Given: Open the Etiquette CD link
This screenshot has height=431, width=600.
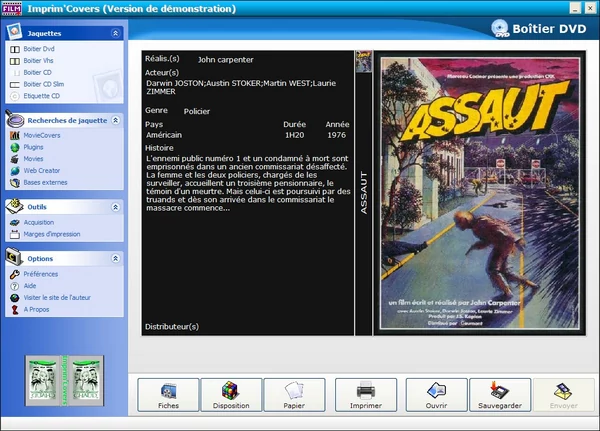Looking at the screenshot, I should click(x=42, y=96).
